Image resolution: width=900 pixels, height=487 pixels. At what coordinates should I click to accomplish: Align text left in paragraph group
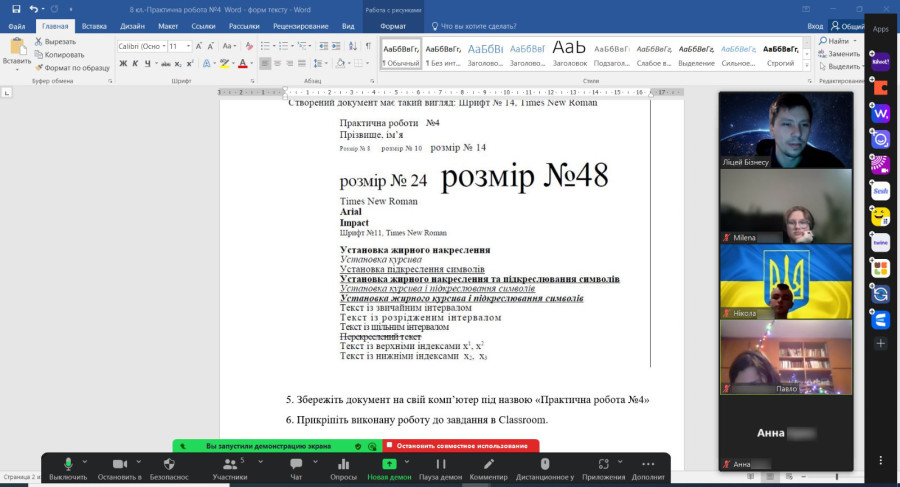[x=265, y=63]
